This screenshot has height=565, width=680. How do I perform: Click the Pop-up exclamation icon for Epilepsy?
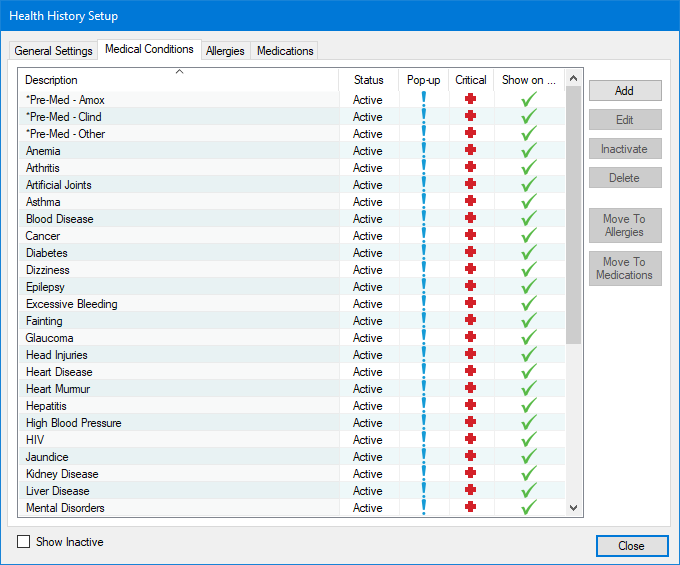(423, 287)
